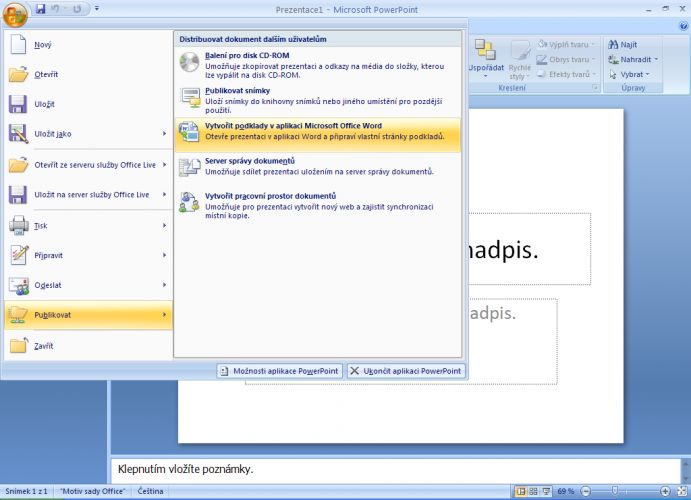Click the Zavřít folder icon
The image size is (691, 500).
[19, 345]
